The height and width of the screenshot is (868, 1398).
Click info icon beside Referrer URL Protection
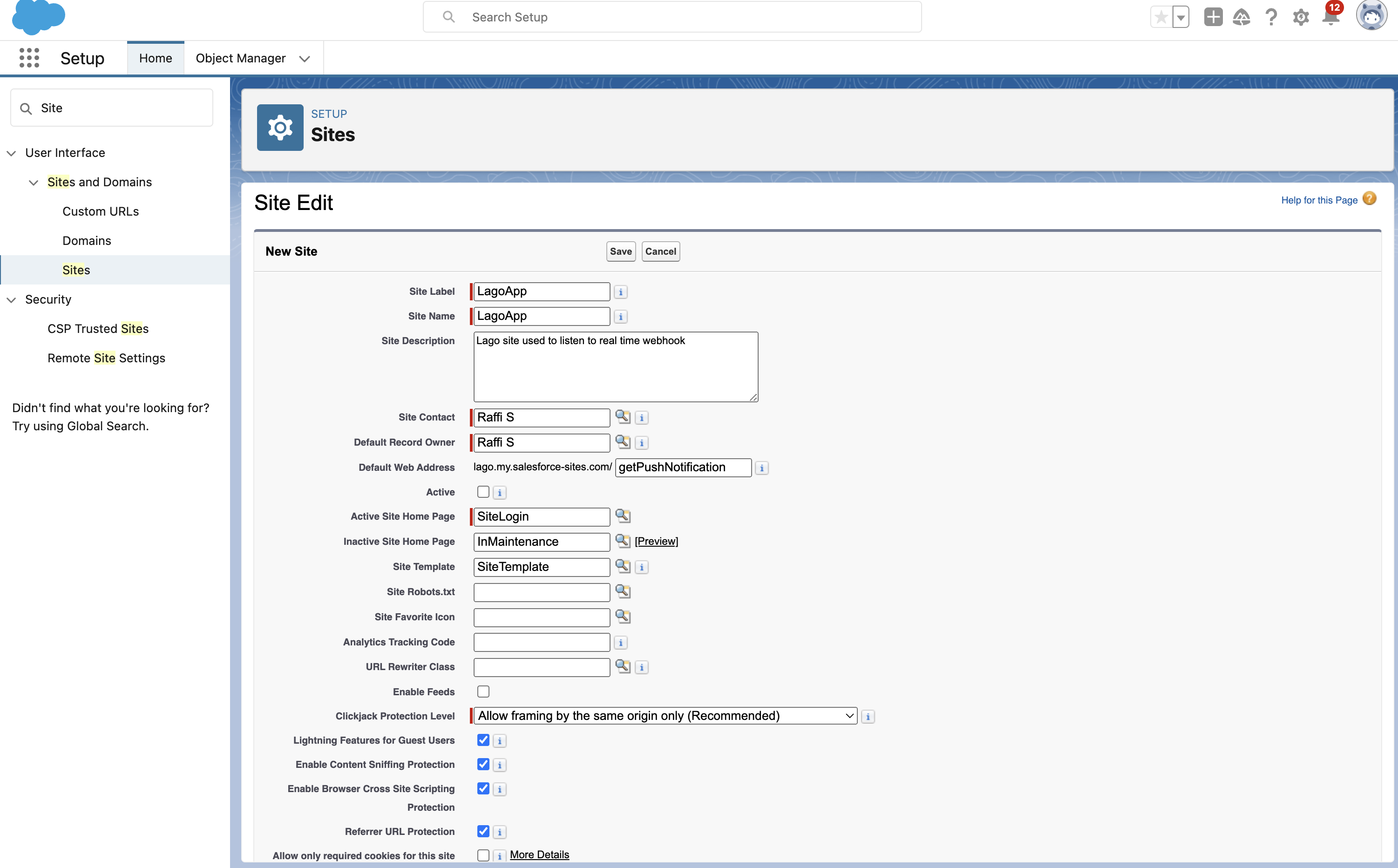point(500,832)
